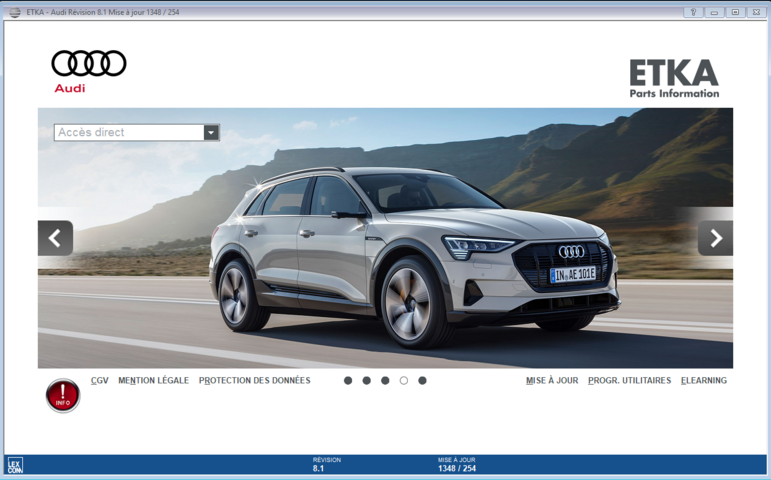Select the third carousel dot
Viewport: 771px width, 480px height.
pos(385,381)
